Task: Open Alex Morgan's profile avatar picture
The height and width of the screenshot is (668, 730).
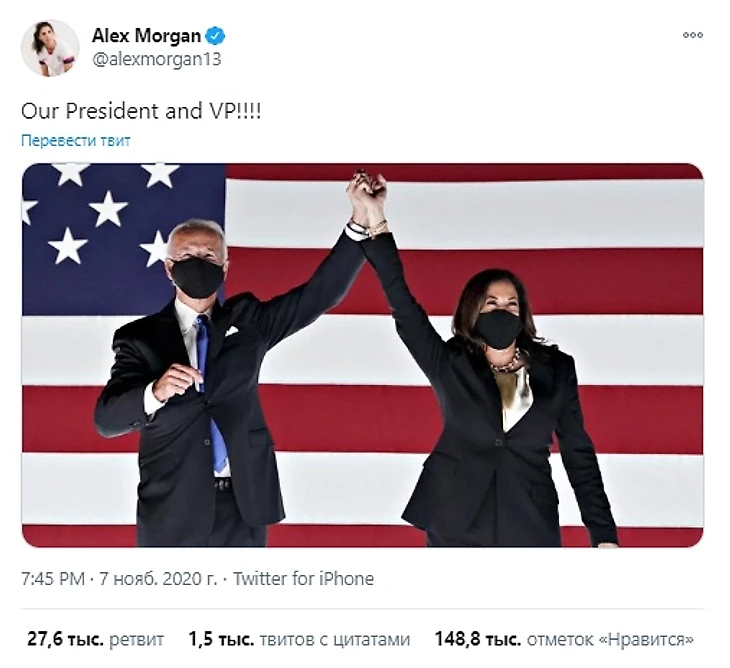Action: click(50, 47)
